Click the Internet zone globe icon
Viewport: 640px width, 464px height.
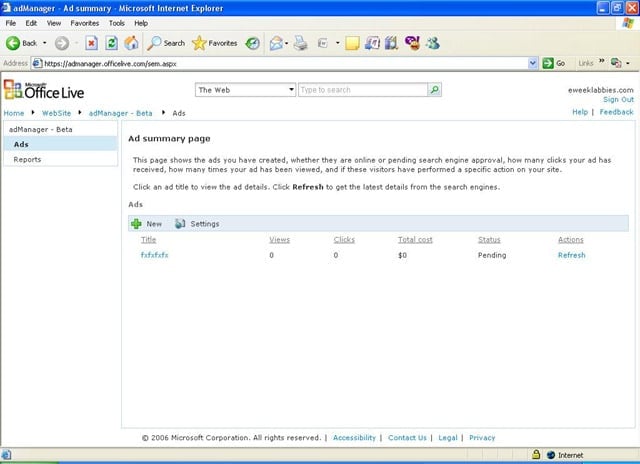click(551, 455)
